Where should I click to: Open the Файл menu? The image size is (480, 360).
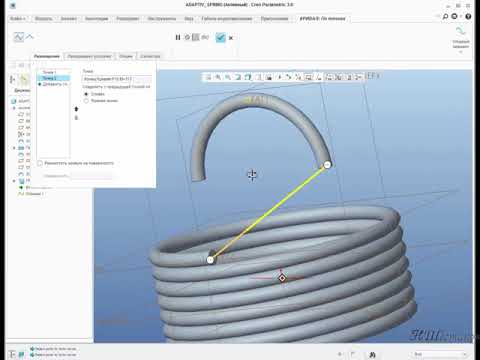[18, 19]
